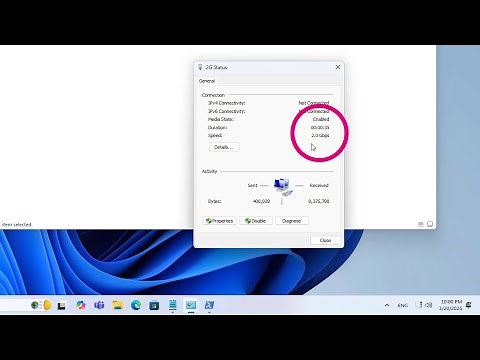Open the clock showing 10:00 PM
This screenshot has height=360, width=480.
451,305
